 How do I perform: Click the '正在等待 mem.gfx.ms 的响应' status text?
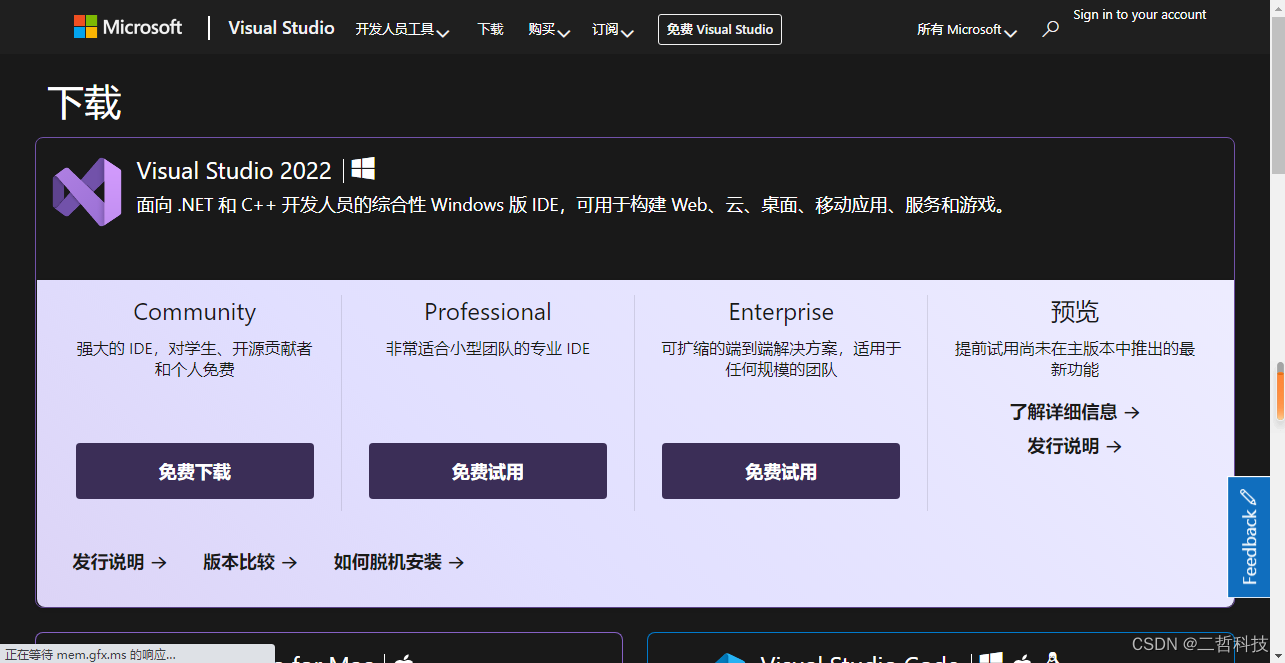pyautogui.click(x=91, y=655)
